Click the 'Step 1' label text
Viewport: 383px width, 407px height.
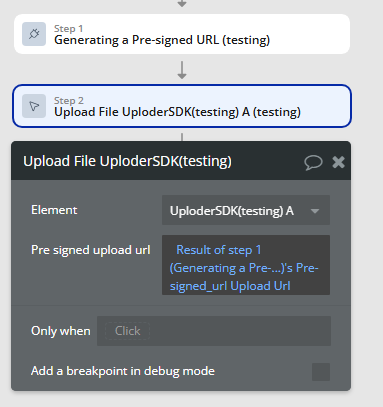tap(69, 29)
